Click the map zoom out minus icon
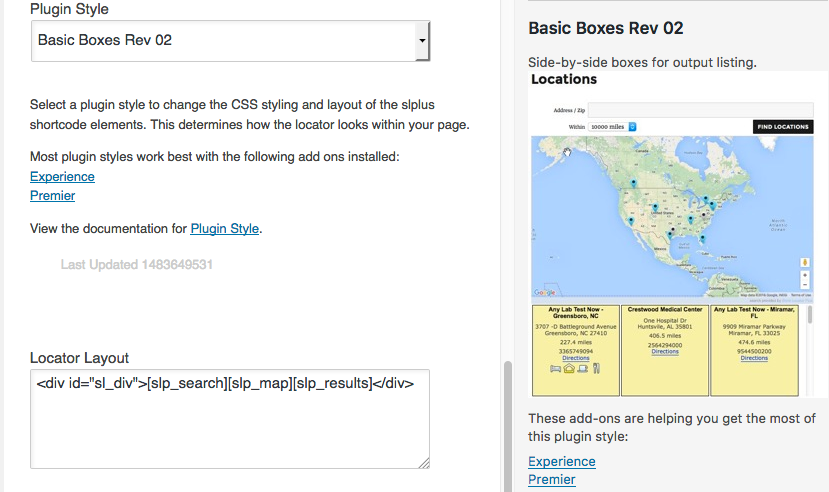This screenshot has height=492, width=829. point(804,285)
